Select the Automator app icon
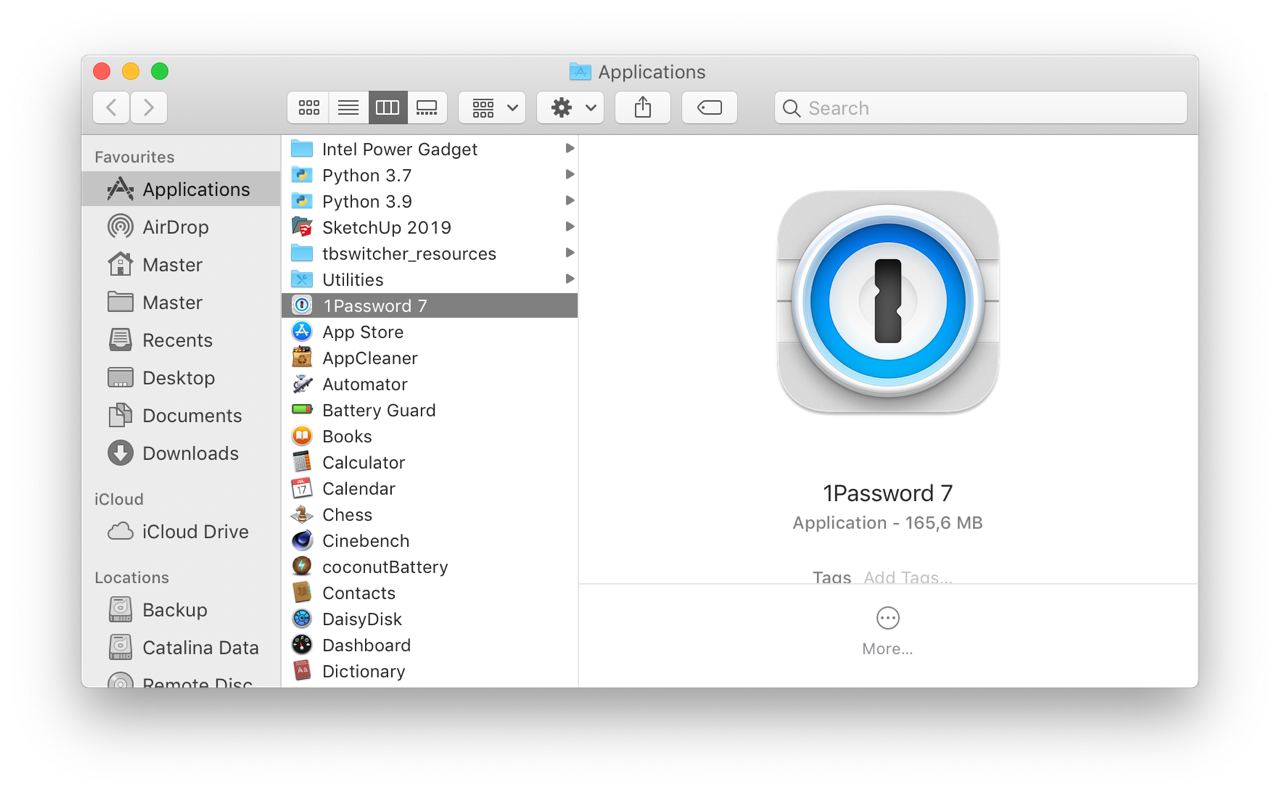Viewport: 1280px width, 795px height. (x=302, y=384)
